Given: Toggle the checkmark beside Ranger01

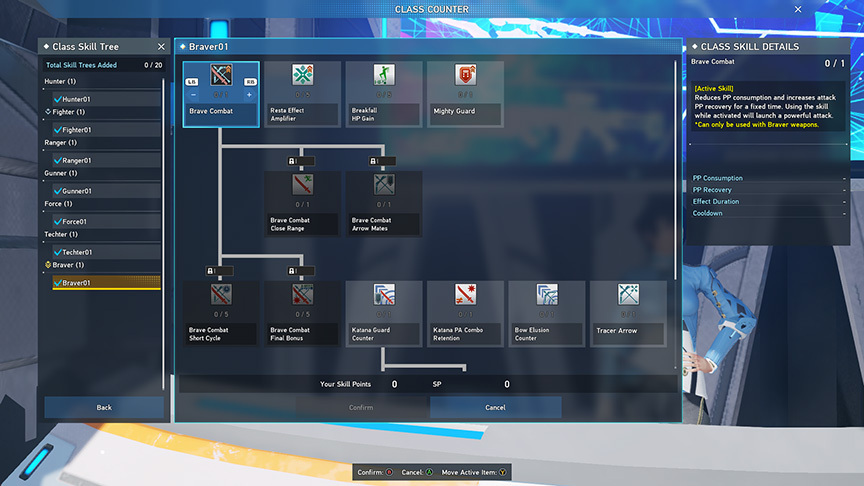Looking at the screenshot, I should point(57,160).
